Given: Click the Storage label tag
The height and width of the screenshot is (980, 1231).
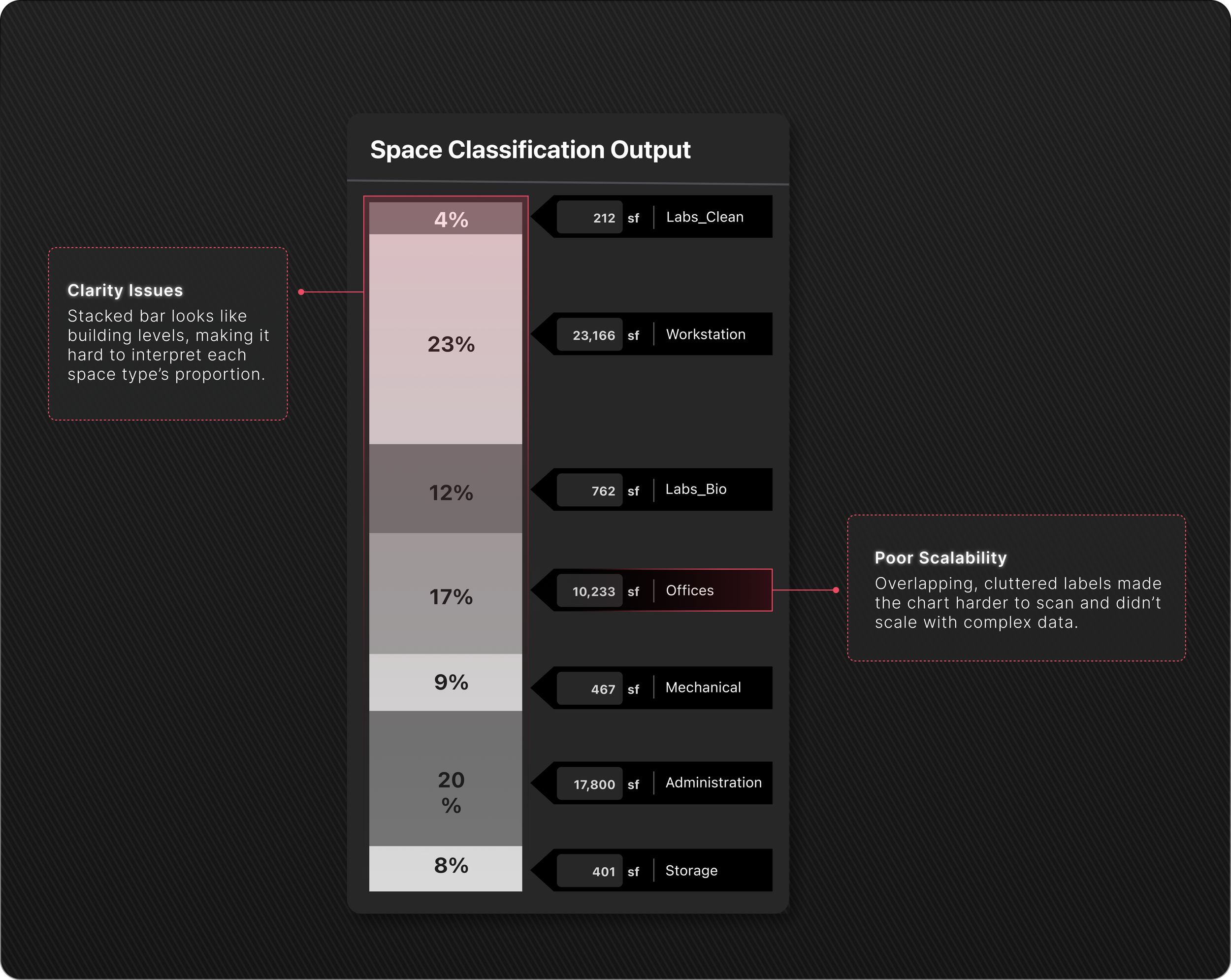Looking at the screenshot, I should point(691,870).
